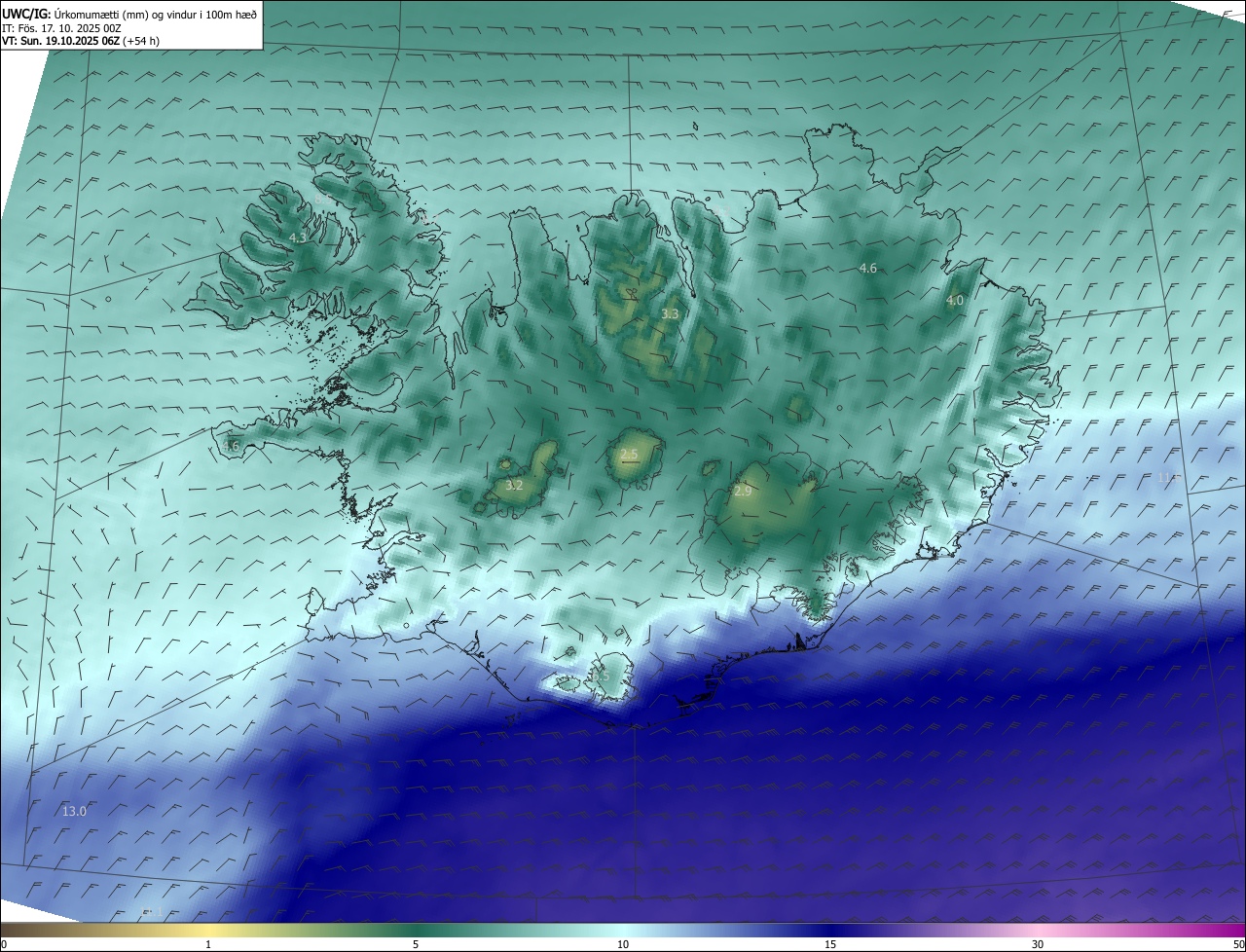Viewport: 1246px width, 952px height.
Task: Select the "UWC/IG:" label in the header
Action: 26,14
